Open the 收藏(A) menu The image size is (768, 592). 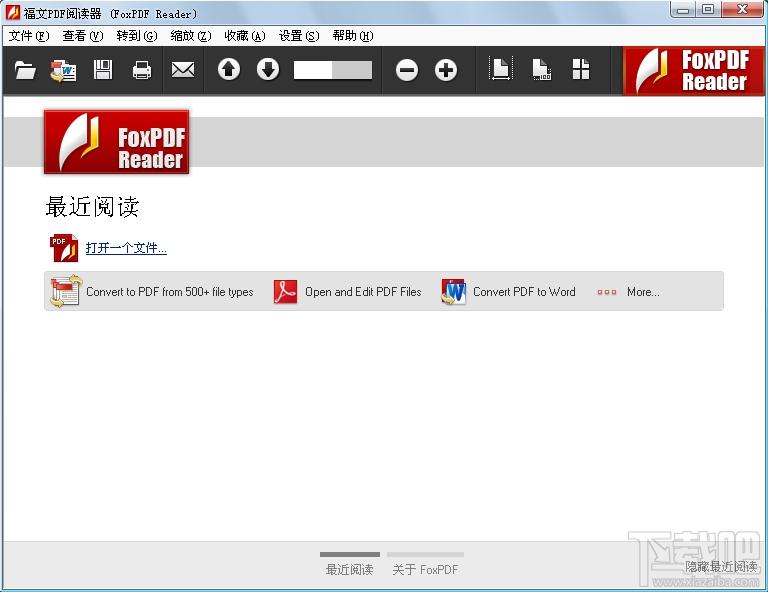point(244,36)
